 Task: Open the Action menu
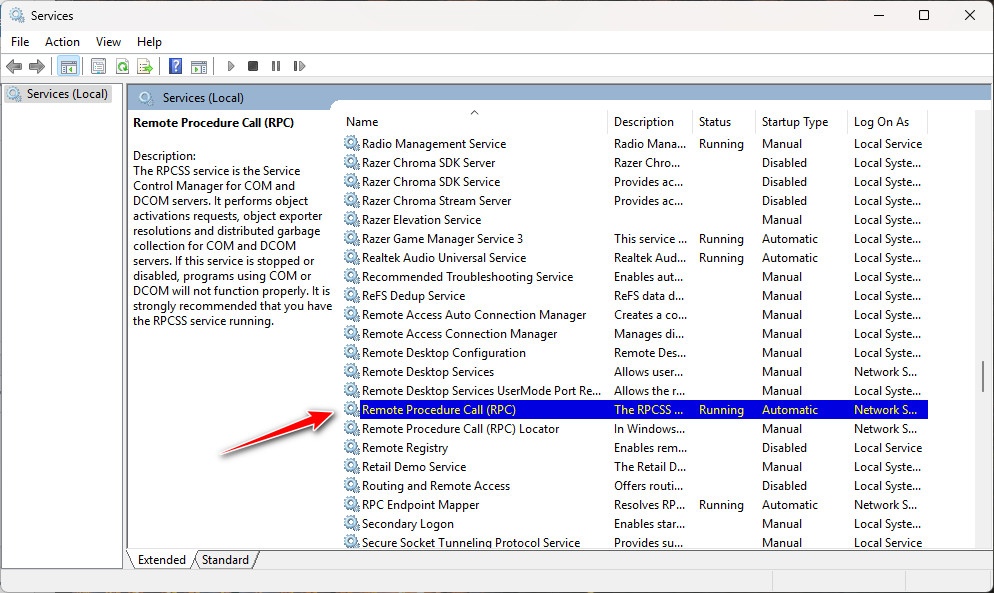pos(62,42)
